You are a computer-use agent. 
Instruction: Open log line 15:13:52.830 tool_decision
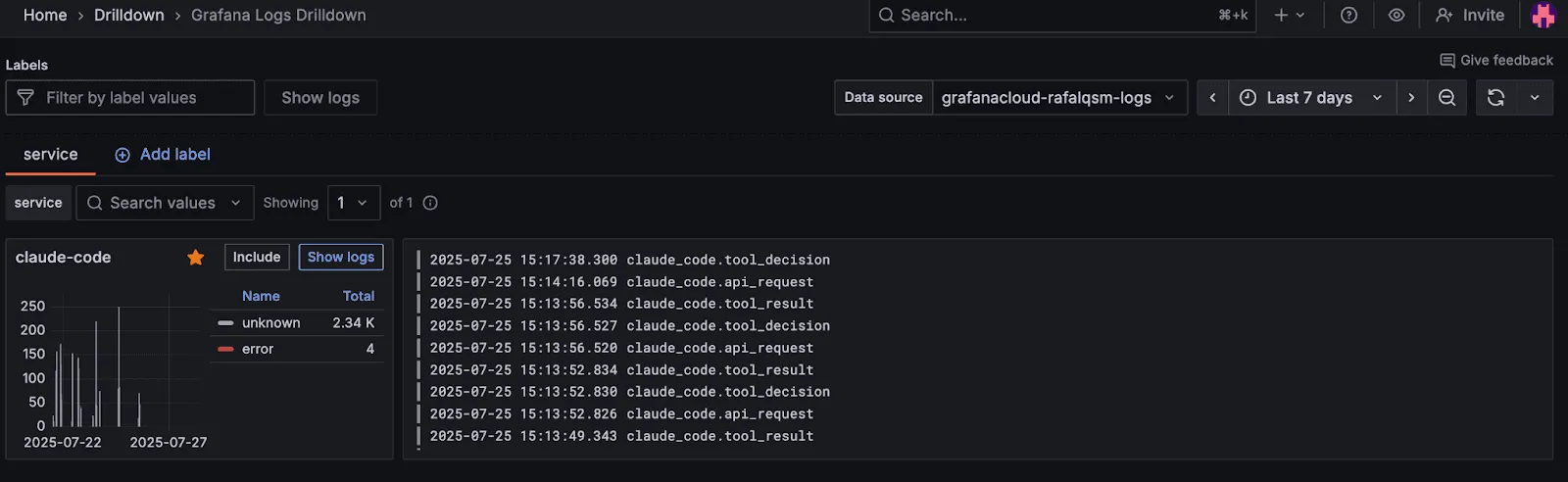629,392
